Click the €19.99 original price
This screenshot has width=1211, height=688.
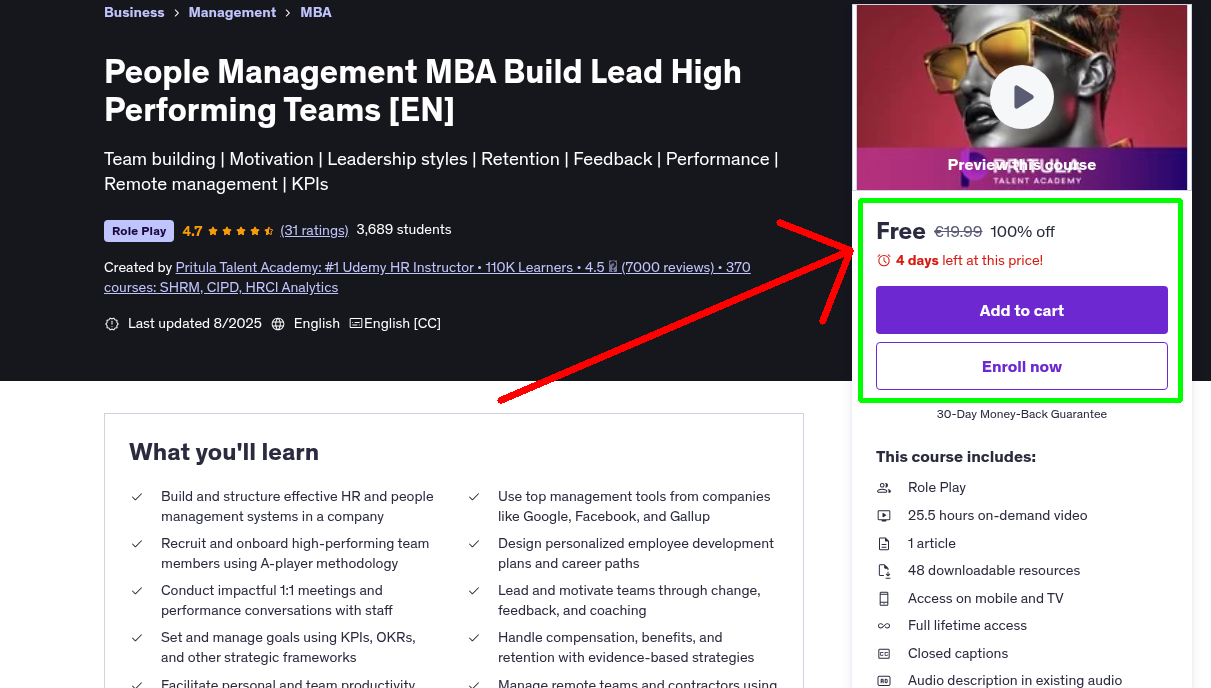click(x=958, y=232)
